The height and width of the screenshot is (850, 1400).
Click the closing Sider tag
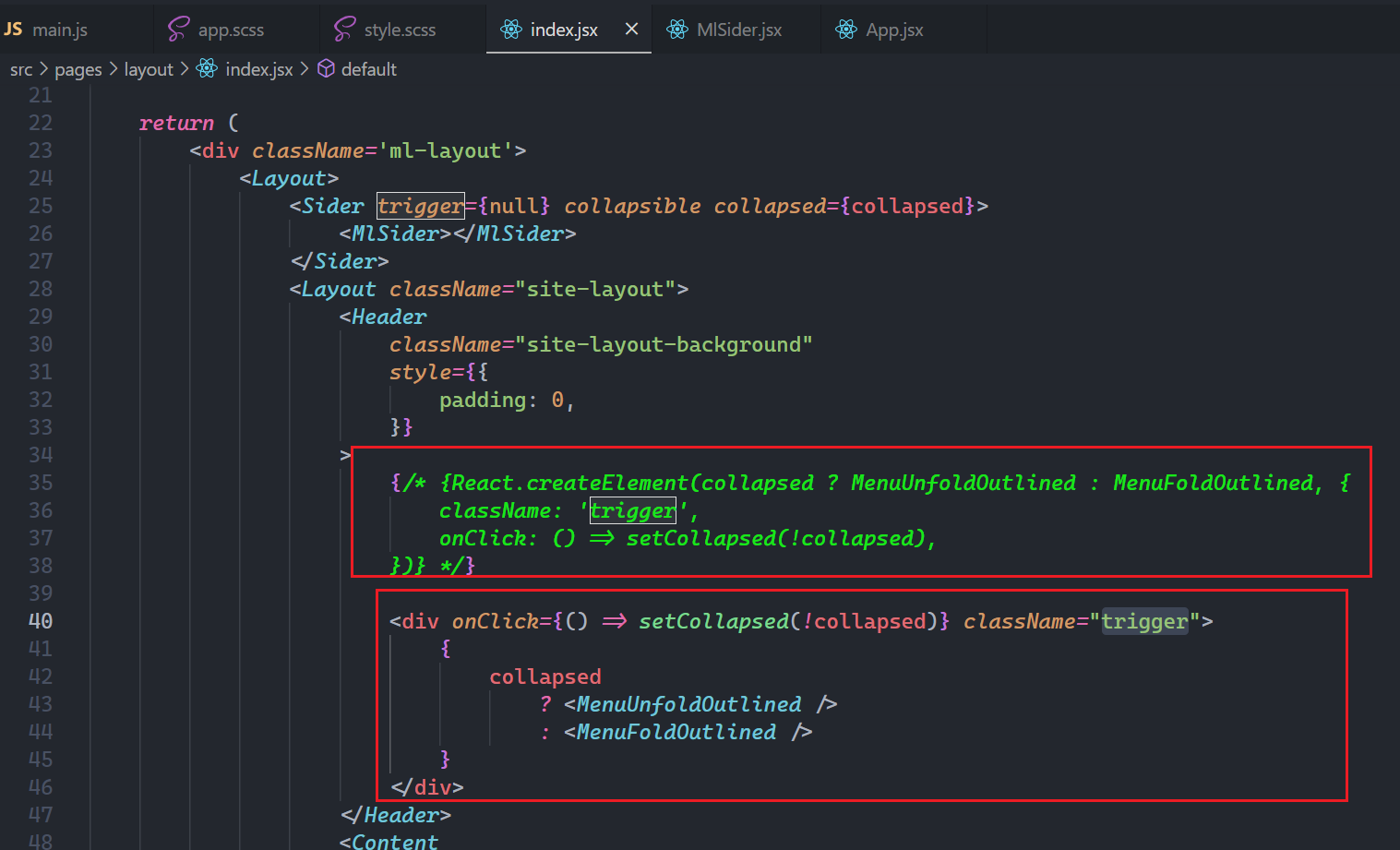click(340, 261)
